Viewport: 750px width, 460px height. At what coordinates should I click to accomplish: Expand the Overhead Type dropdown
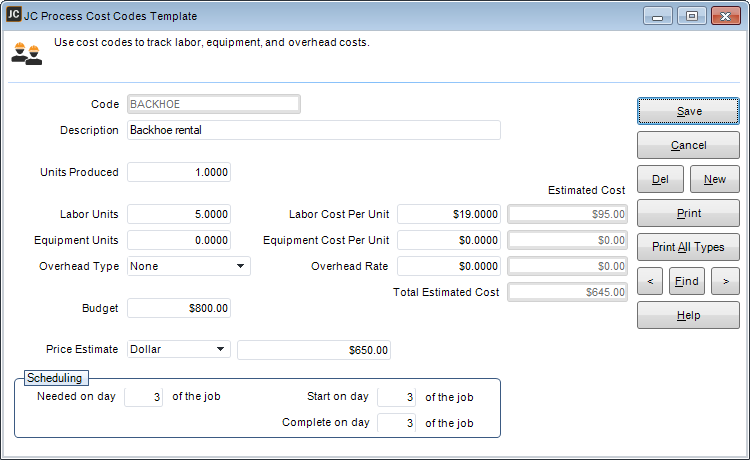(x=241, y=266)
